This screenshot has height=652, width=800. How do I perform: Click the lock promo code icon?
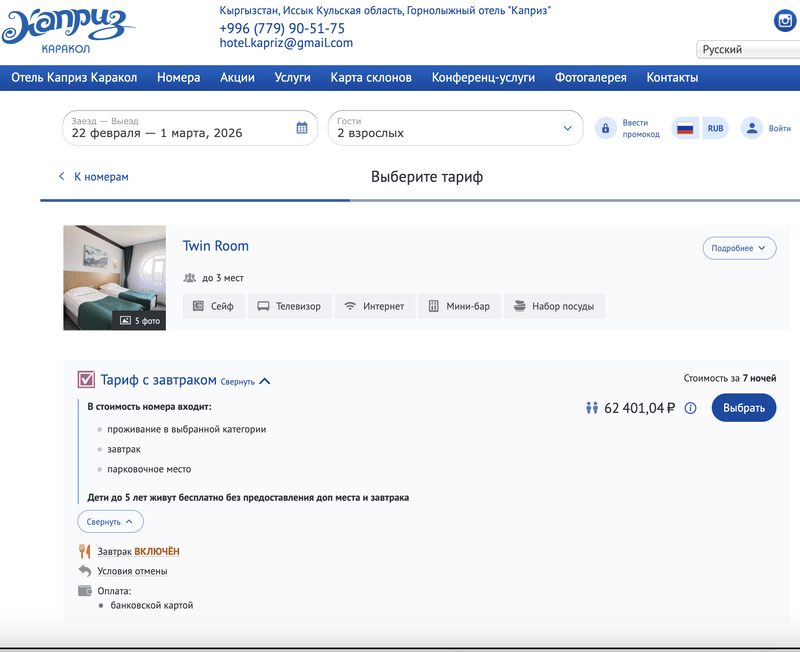(605, 128)
